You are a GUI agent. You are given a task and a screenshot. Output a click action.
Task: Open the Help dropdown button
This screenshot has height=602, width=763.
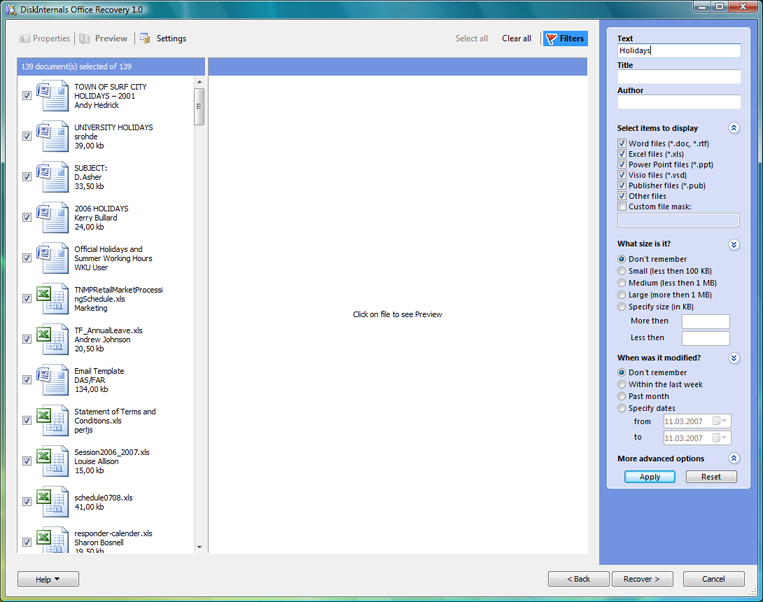tap(48, 579)
